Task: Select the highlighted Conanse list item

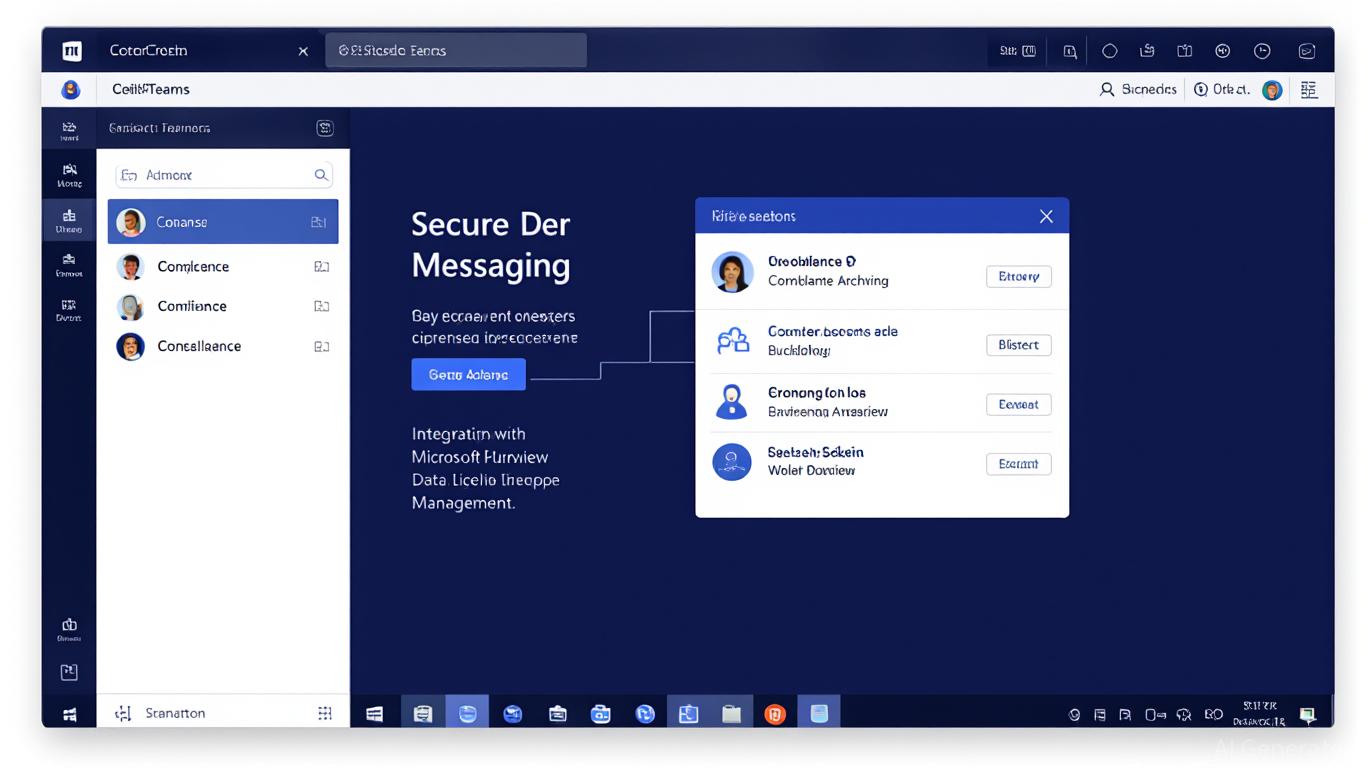Action: pos(222,222)
